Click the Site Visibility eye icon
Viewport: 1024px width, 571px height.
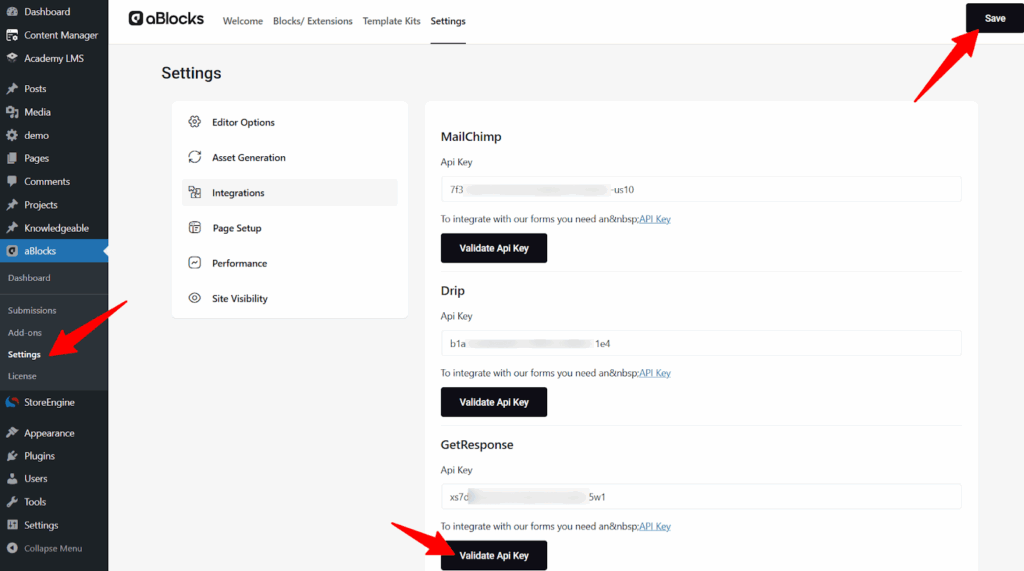(x=195, y=298)
